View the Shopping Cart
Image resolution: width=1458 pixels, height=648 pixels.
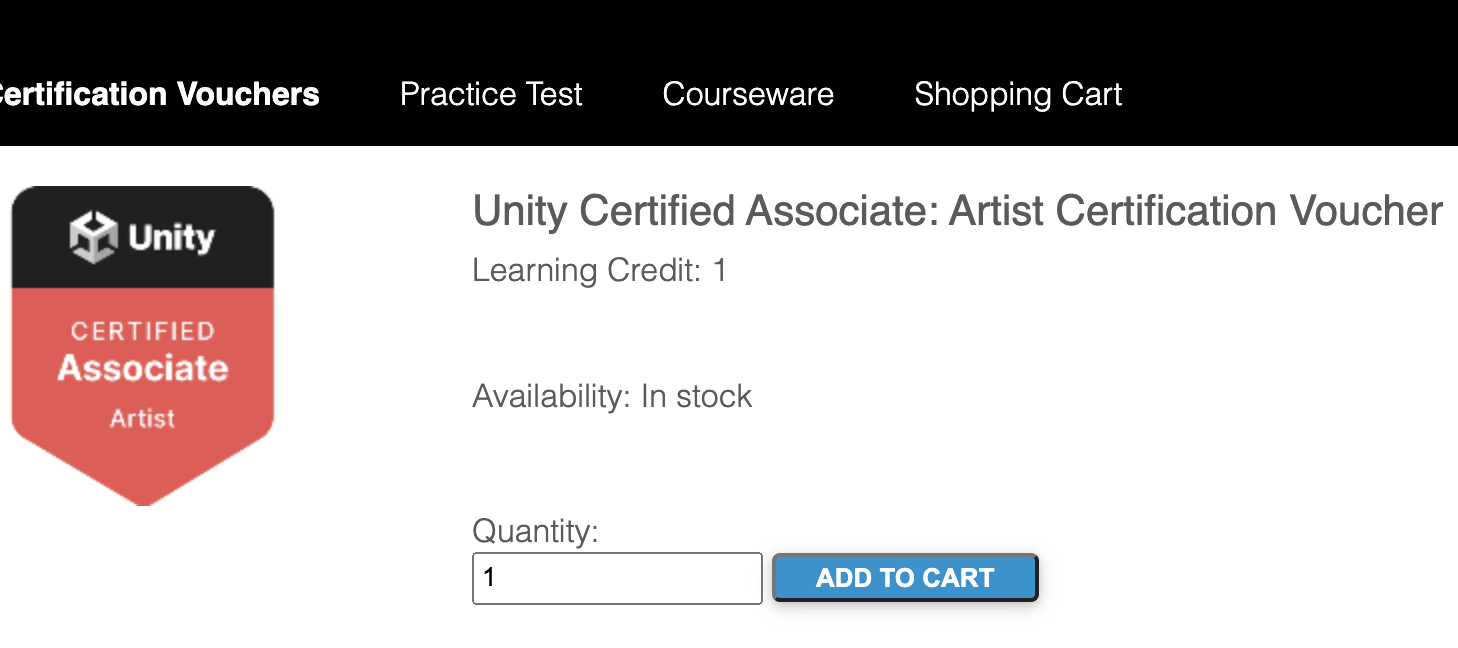(x=1018, y=94)
